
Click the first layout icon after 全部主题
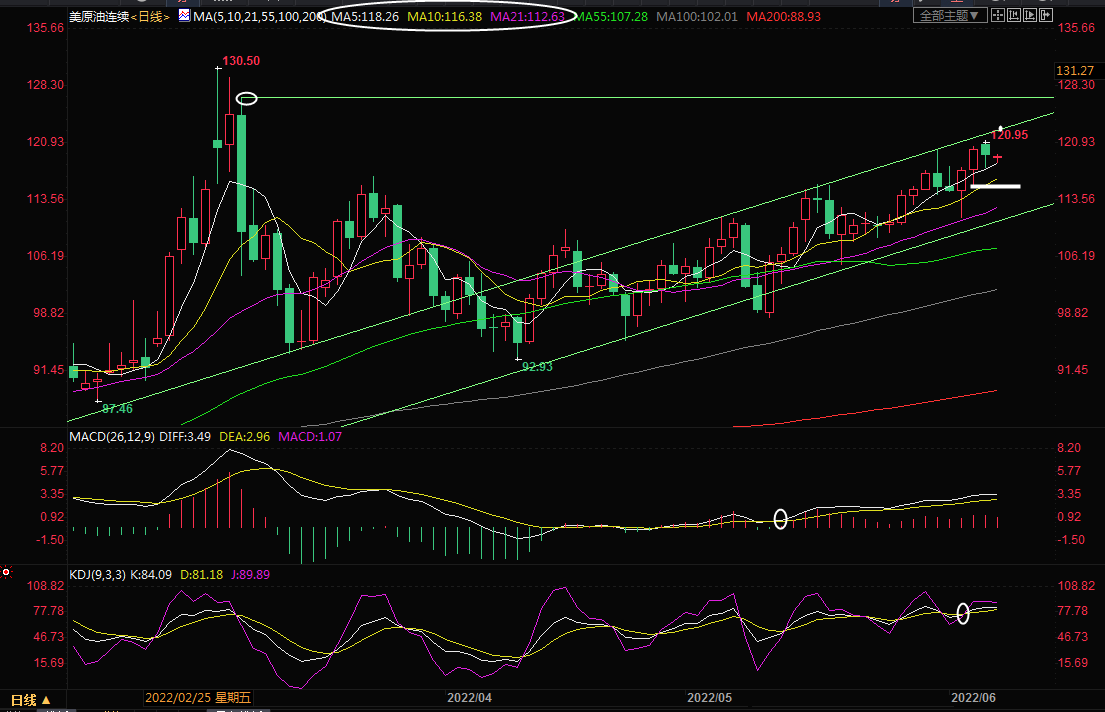998,16
